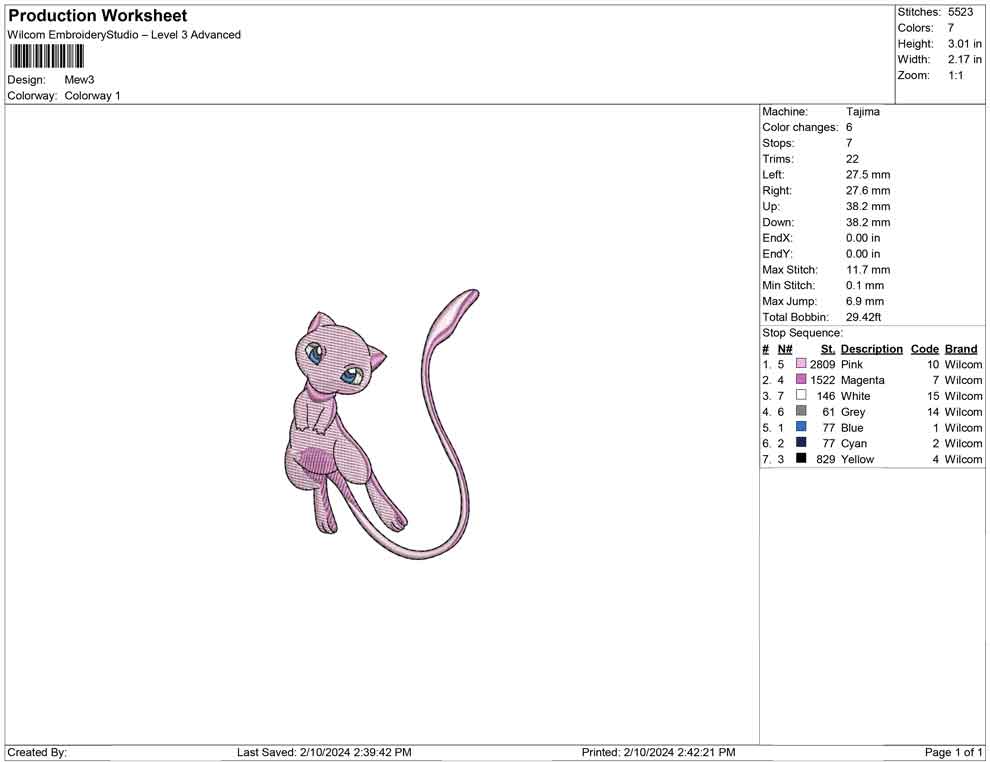Image resolution: width=990 pixels, height=762 pixels.
Task: Click the Zoom value 1:1
Action: tap(956, 75)
